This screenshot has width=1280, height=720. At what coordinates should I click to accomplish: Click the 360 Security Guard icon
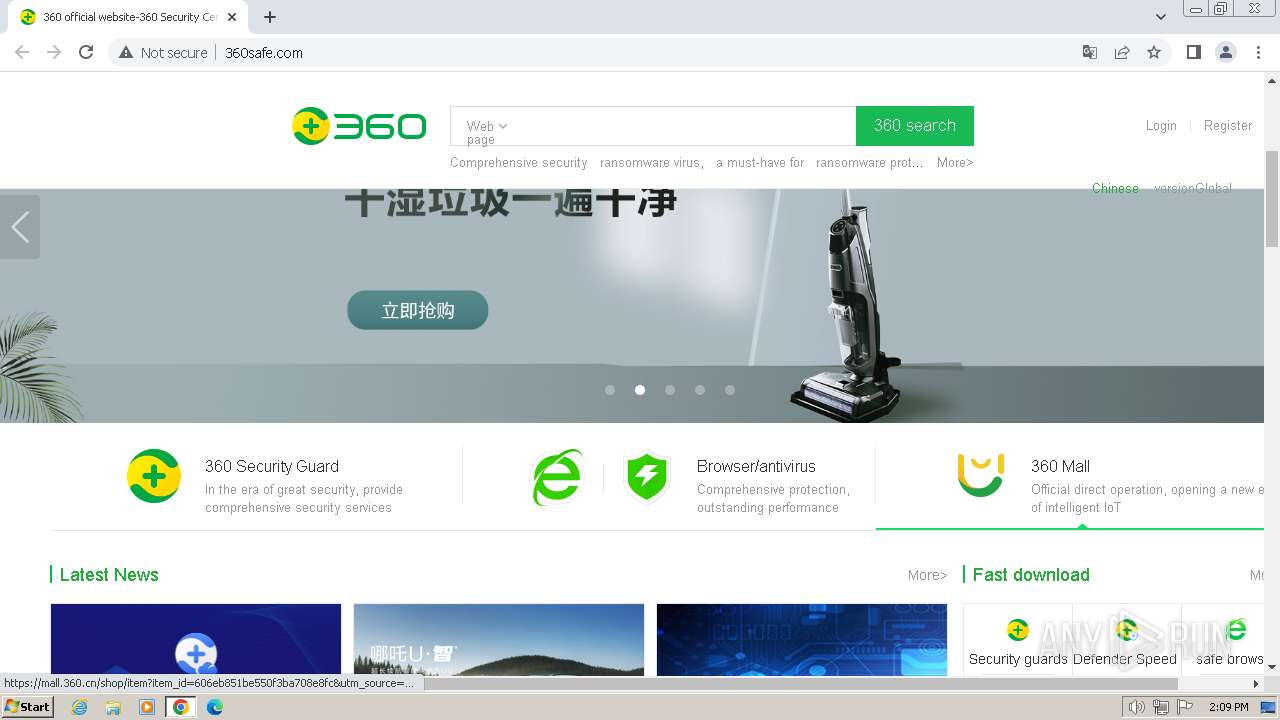click(154, 476)
